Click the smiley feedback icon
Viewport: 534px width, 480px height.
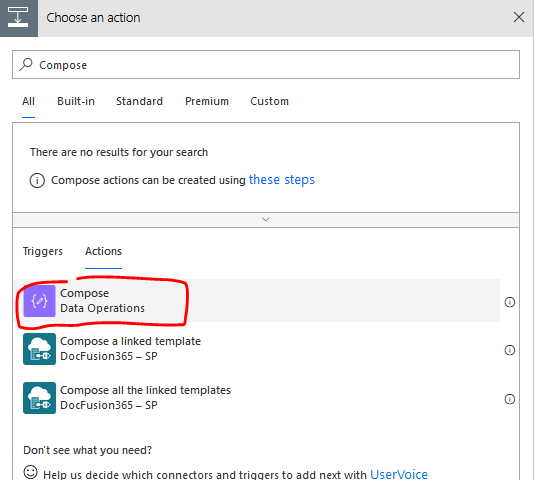[30, 472]
